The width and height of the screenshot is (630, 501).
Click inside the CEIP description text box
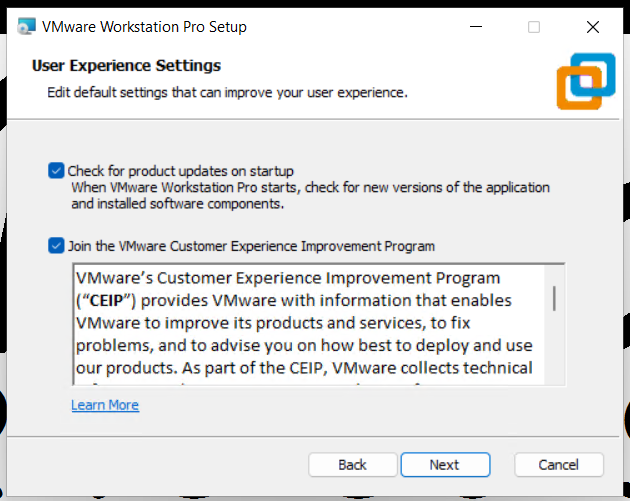pyautogui.click(x=300, y=325)
